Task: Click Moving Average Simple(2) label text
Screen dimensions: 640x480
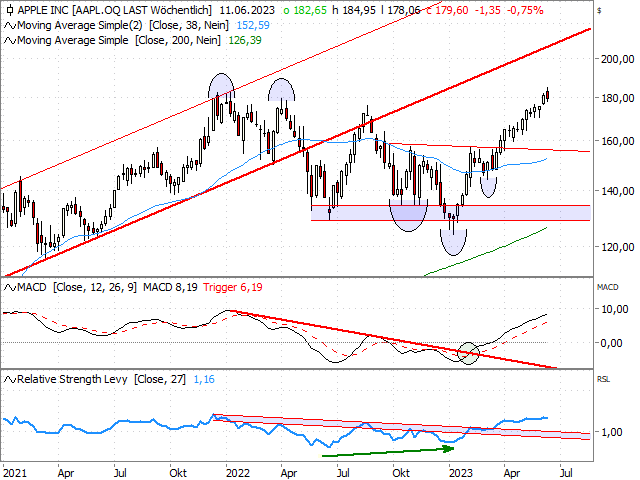Action: [x=80, y=25]
